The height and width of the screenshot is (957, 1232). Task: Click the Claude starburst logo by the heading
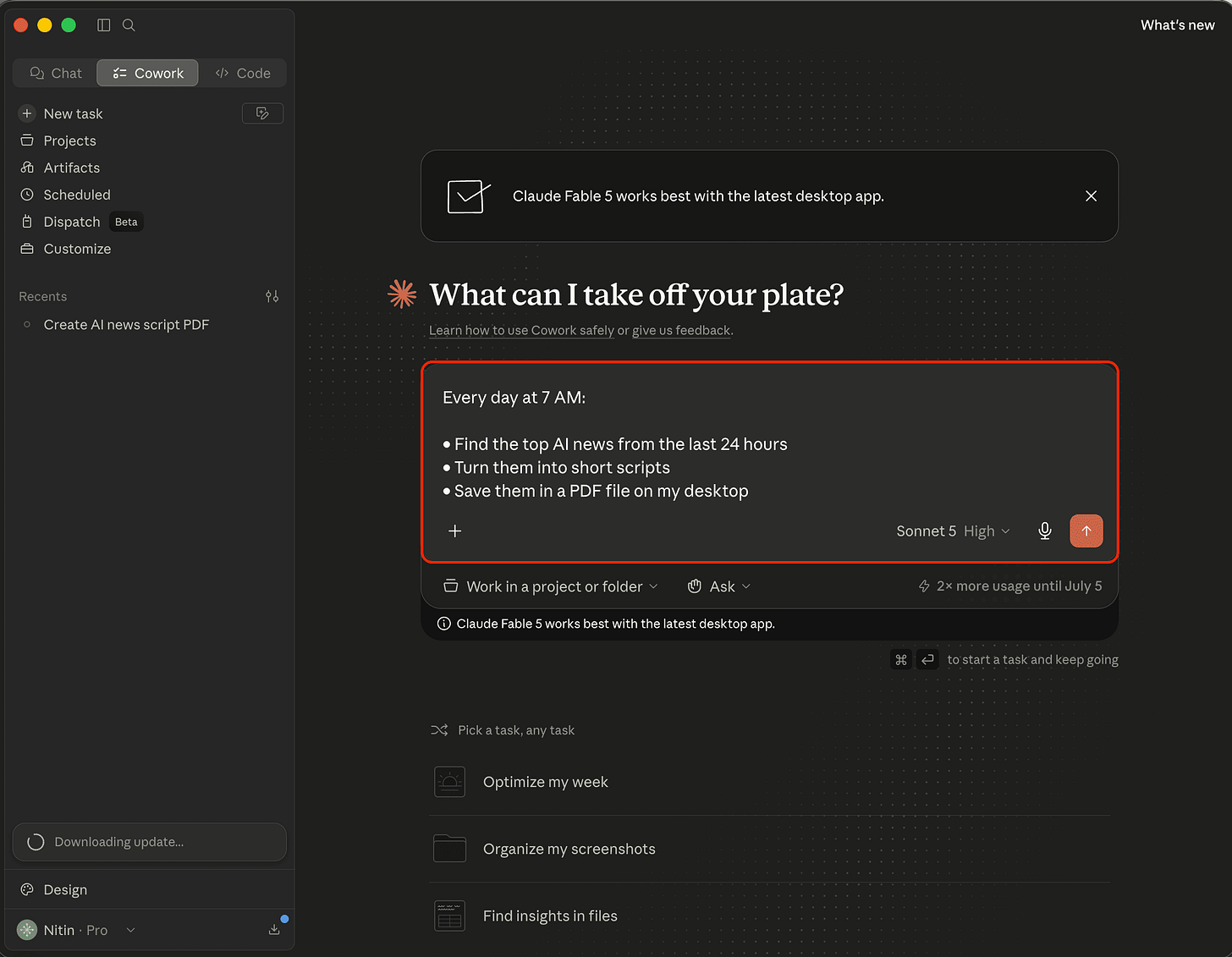pos(402,294)
